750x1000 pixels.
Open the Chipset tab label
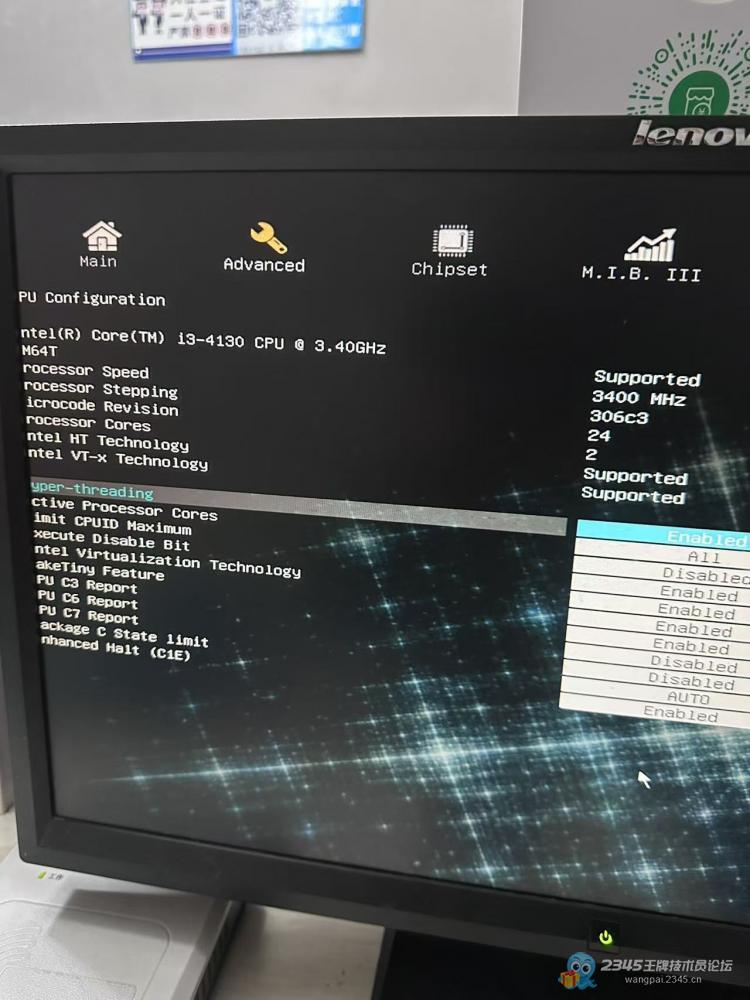[x=449, y=269]
